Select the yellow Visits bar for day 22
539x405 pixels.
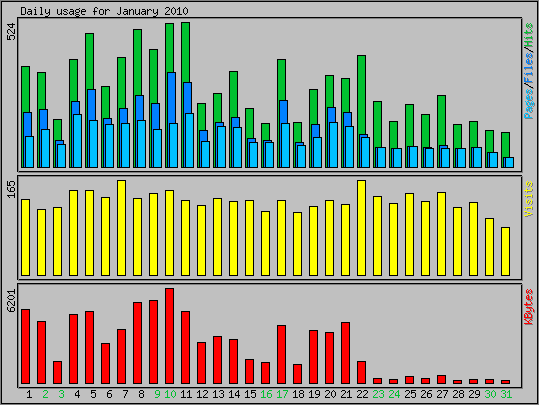(361, 228)
